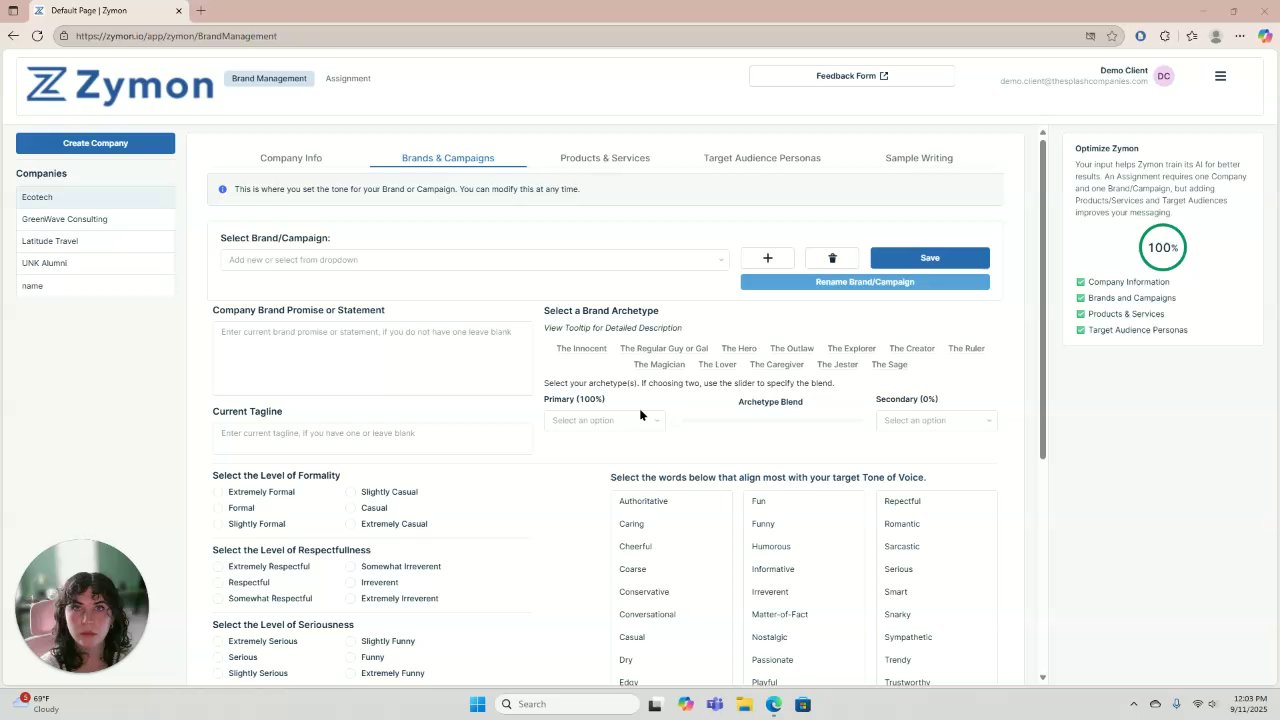Select Humorous tone word

(771, 547)
